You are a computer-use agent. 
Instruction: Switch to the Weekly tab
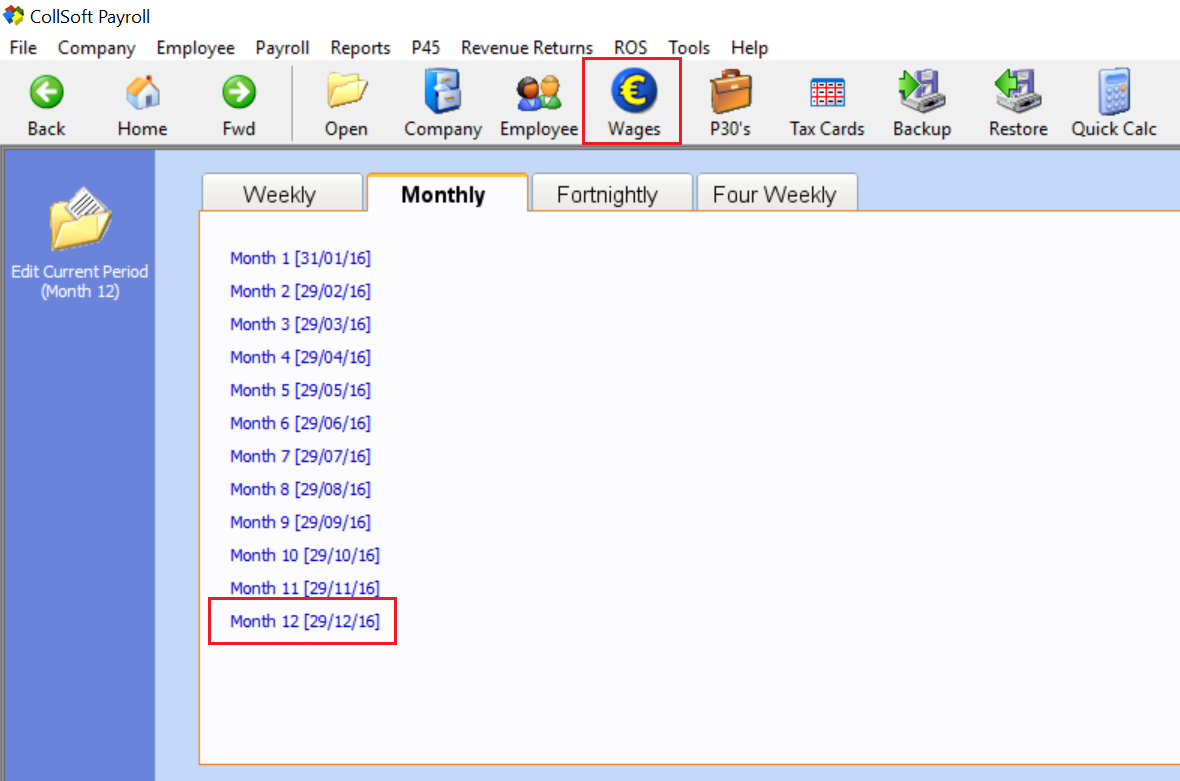(x=279, y=194)
